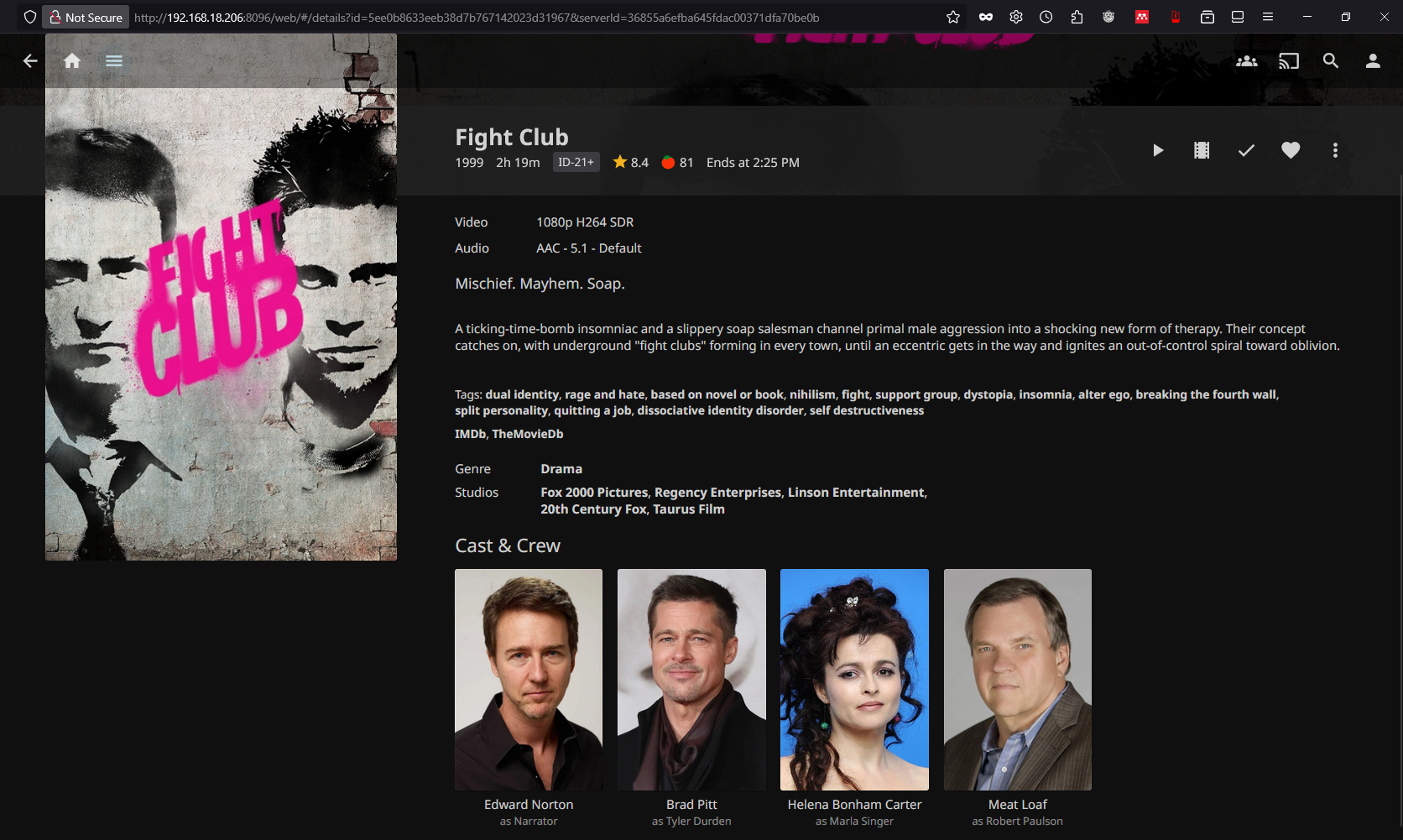Click the Edward Norton name label
1403x840 pixels.
[529, 805]
